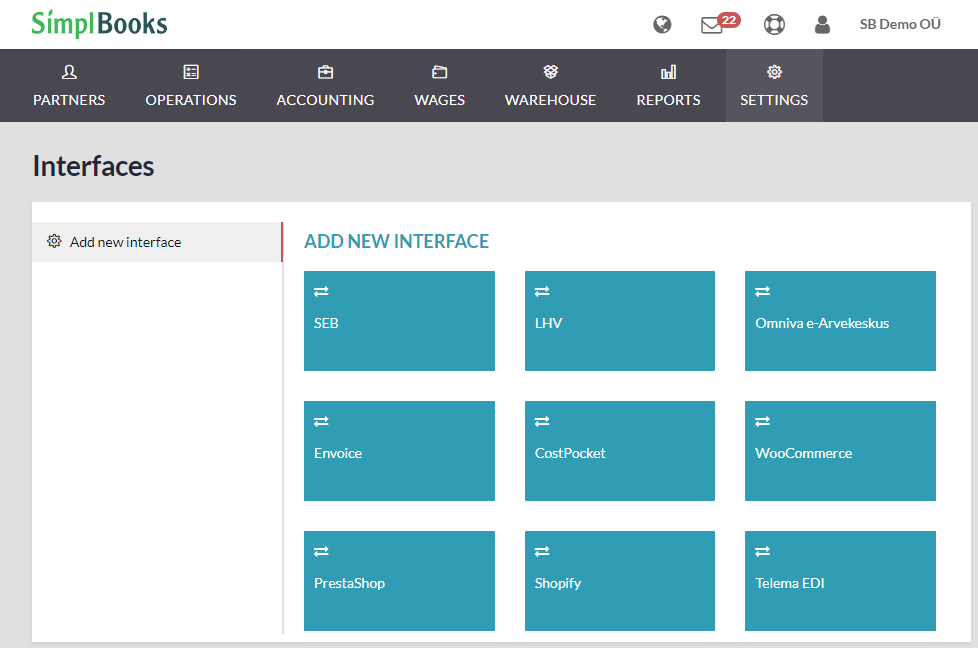Select Add new interface in sidebar
This screenshot has width=978, height=648.
coord(157,242)
